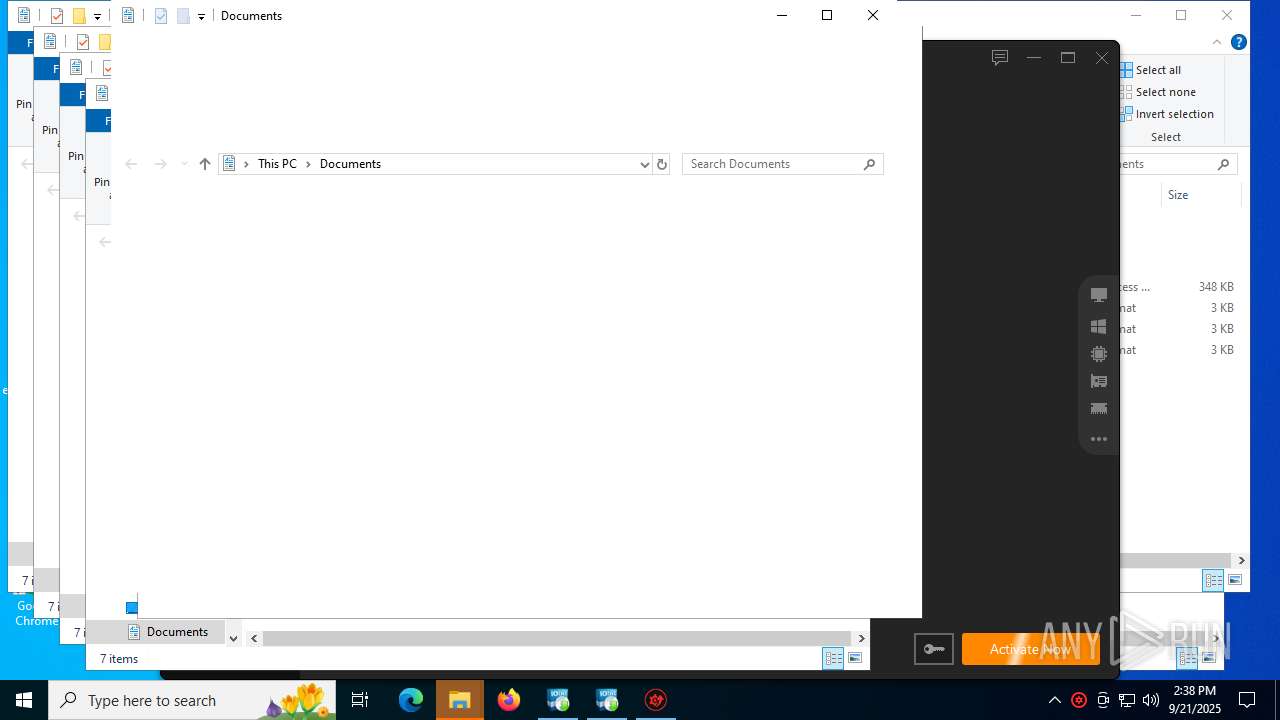Maximize the dark application window
Viewport: 1280px width, 720px height.
click(1068, 58)
